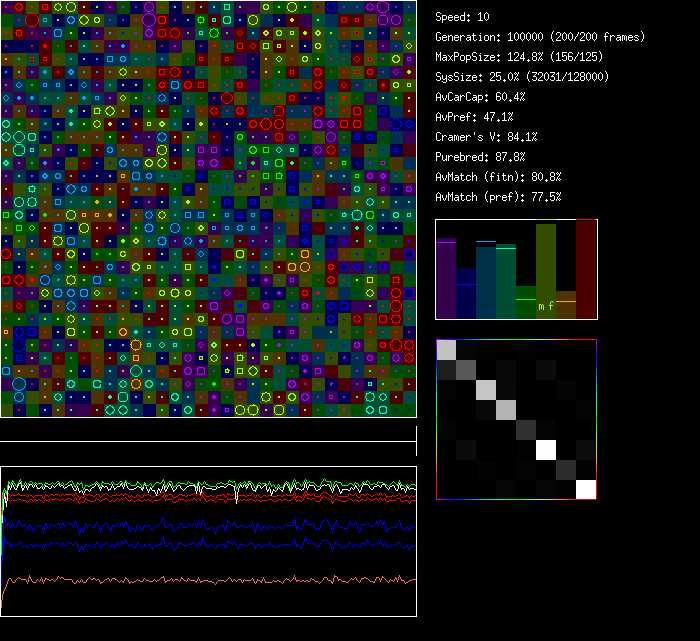The image size is (700, 641).
Task: Click the dark blue histogram bar
Action: click(466, 300)
